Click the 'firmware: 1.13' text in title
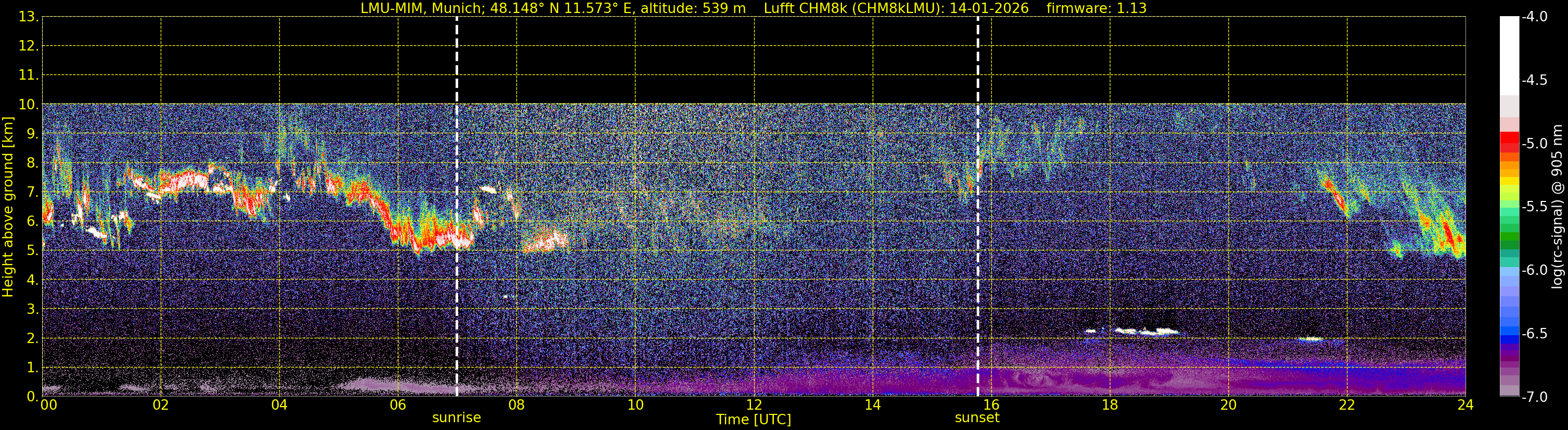Image resolution: width=1568 pixels, height=430 pixels. click(1096, 8)
